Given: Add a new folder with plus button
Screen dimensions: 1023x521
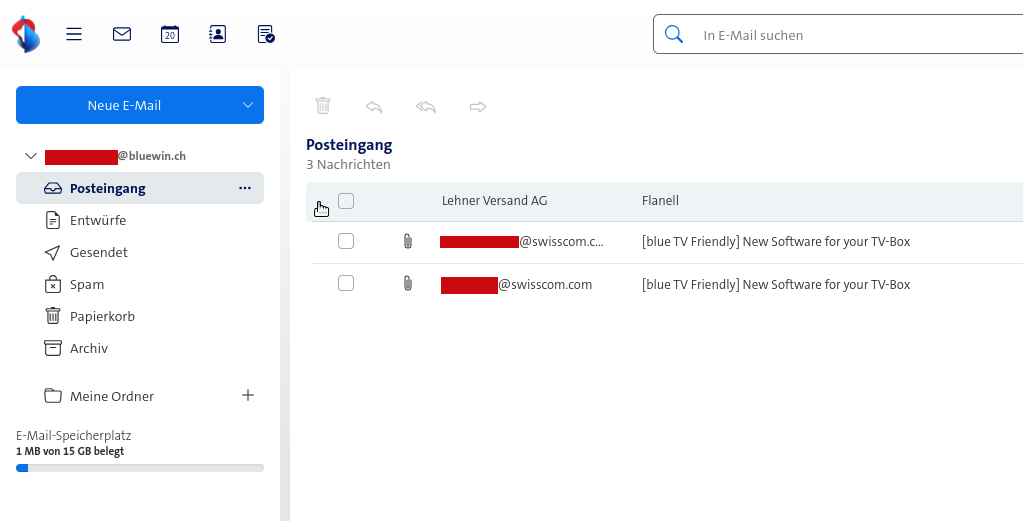Looking at the screenshot, I should 248,395.
